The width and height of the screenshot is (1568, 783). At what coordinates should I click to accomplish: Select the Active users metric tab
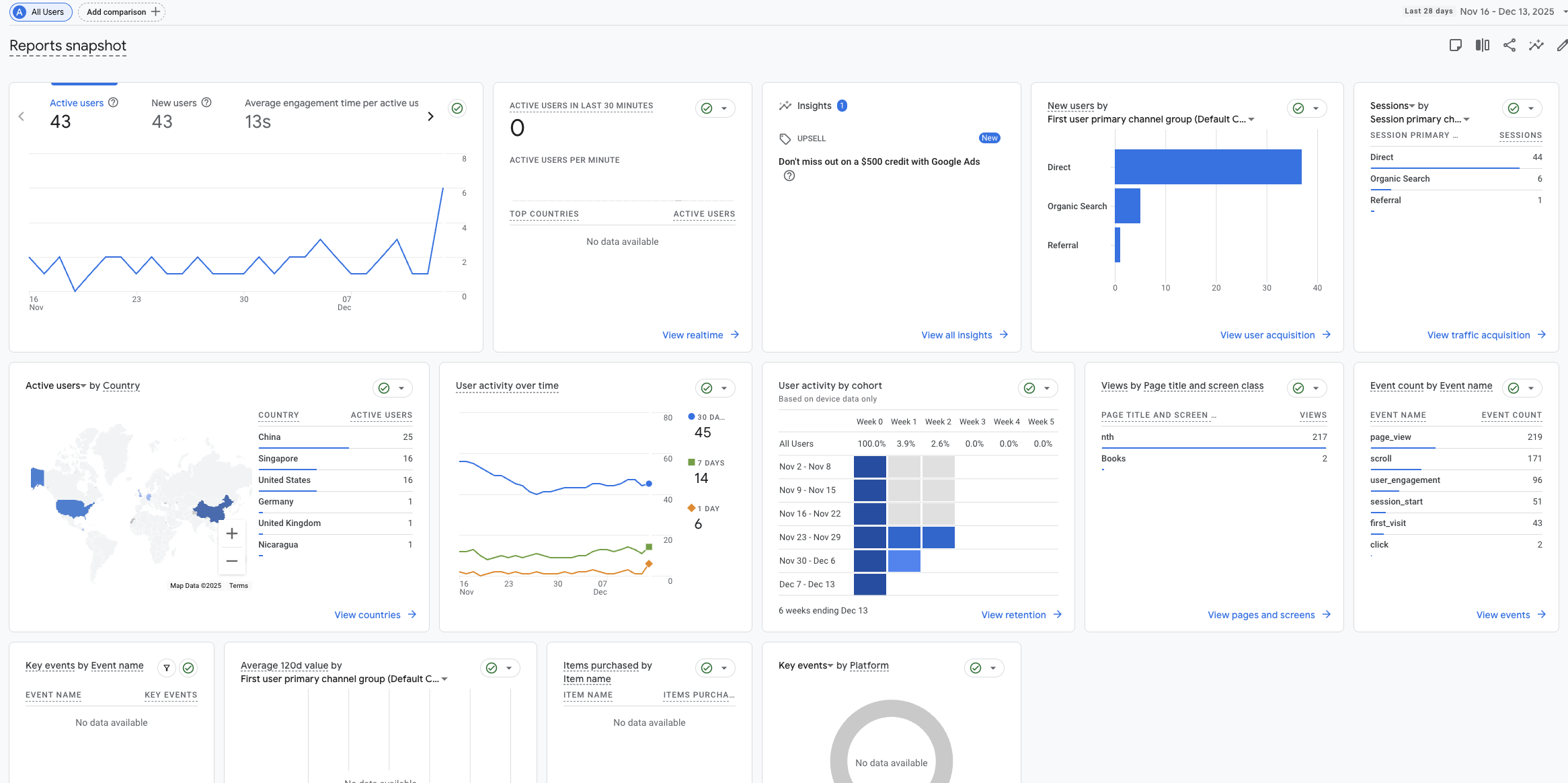77,103
